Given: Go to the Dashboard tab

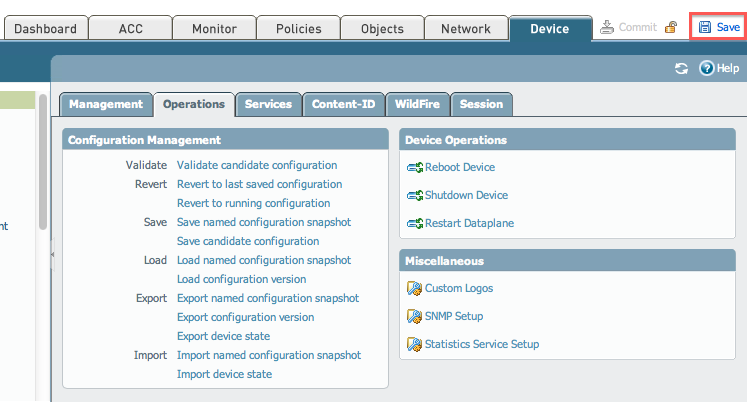Looking at the screenshot, I should tap(44, 29).
